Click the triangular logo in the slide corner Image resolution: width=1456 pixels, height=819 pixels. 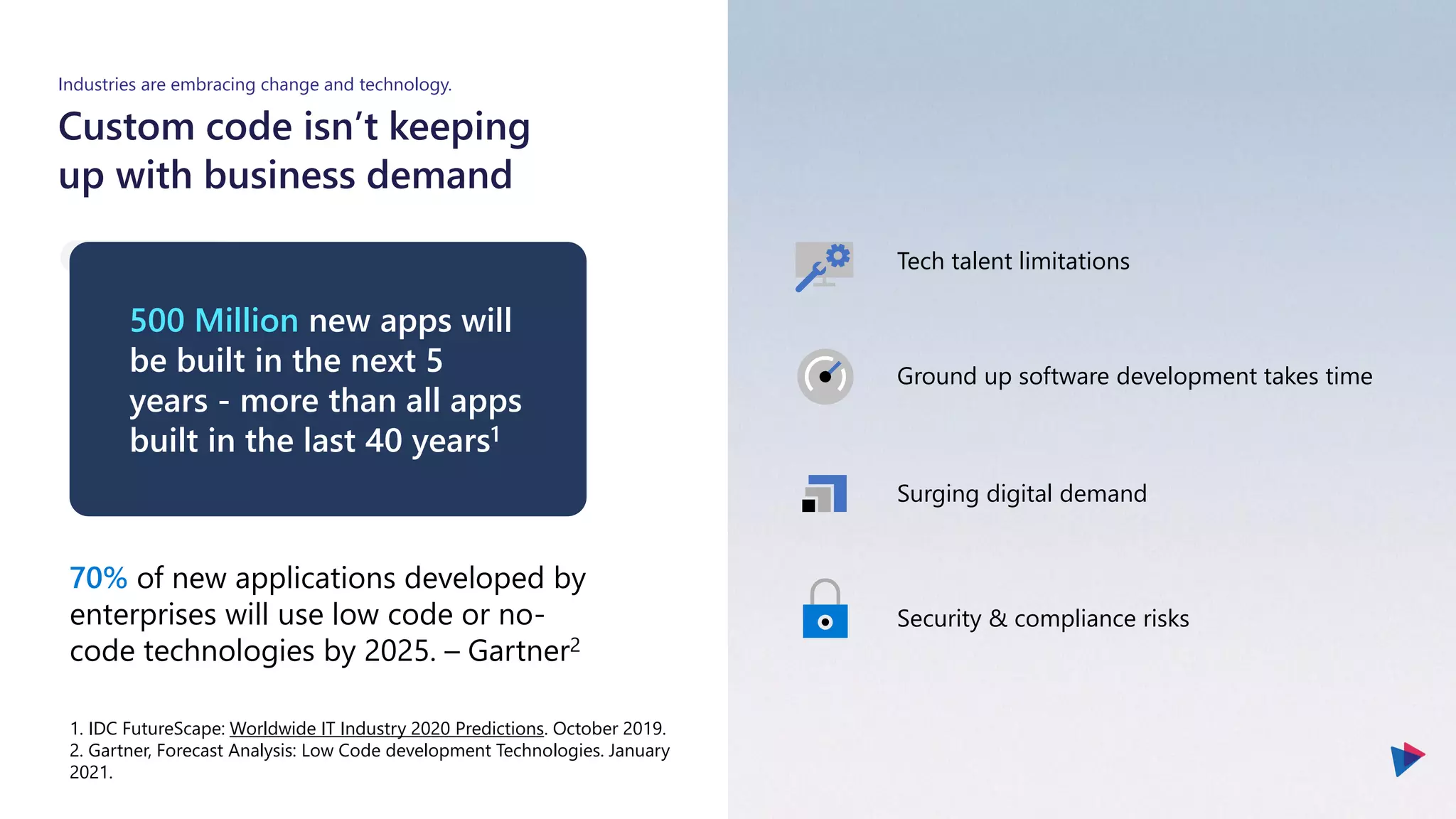(x=1408, y=759)
